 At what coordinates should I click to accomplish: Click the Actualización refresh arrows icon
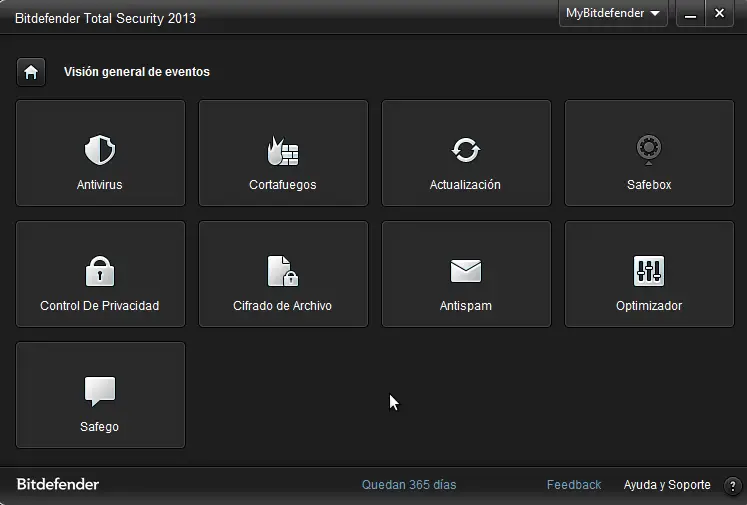point(466,150)
